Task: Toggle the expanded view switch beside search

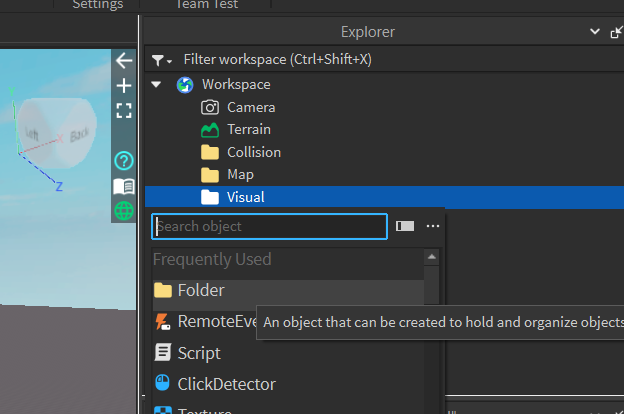Action: 405,226
